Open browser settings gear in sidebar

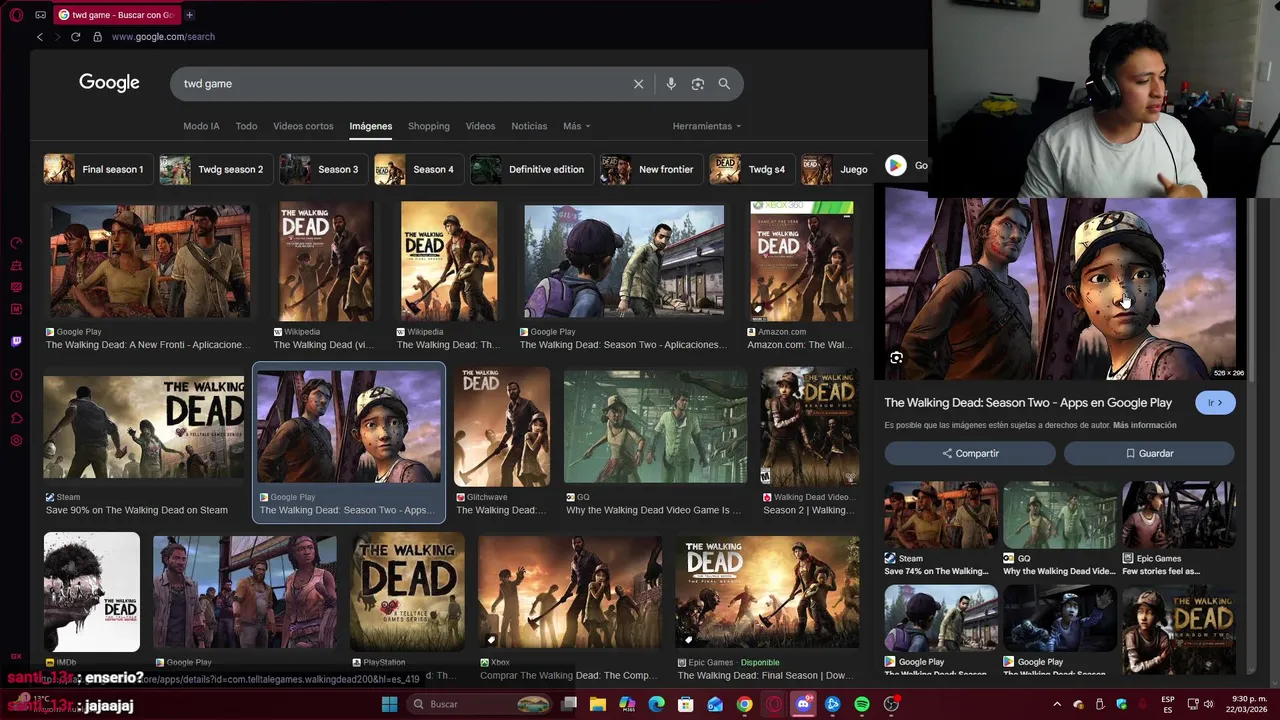click(16, 441)
